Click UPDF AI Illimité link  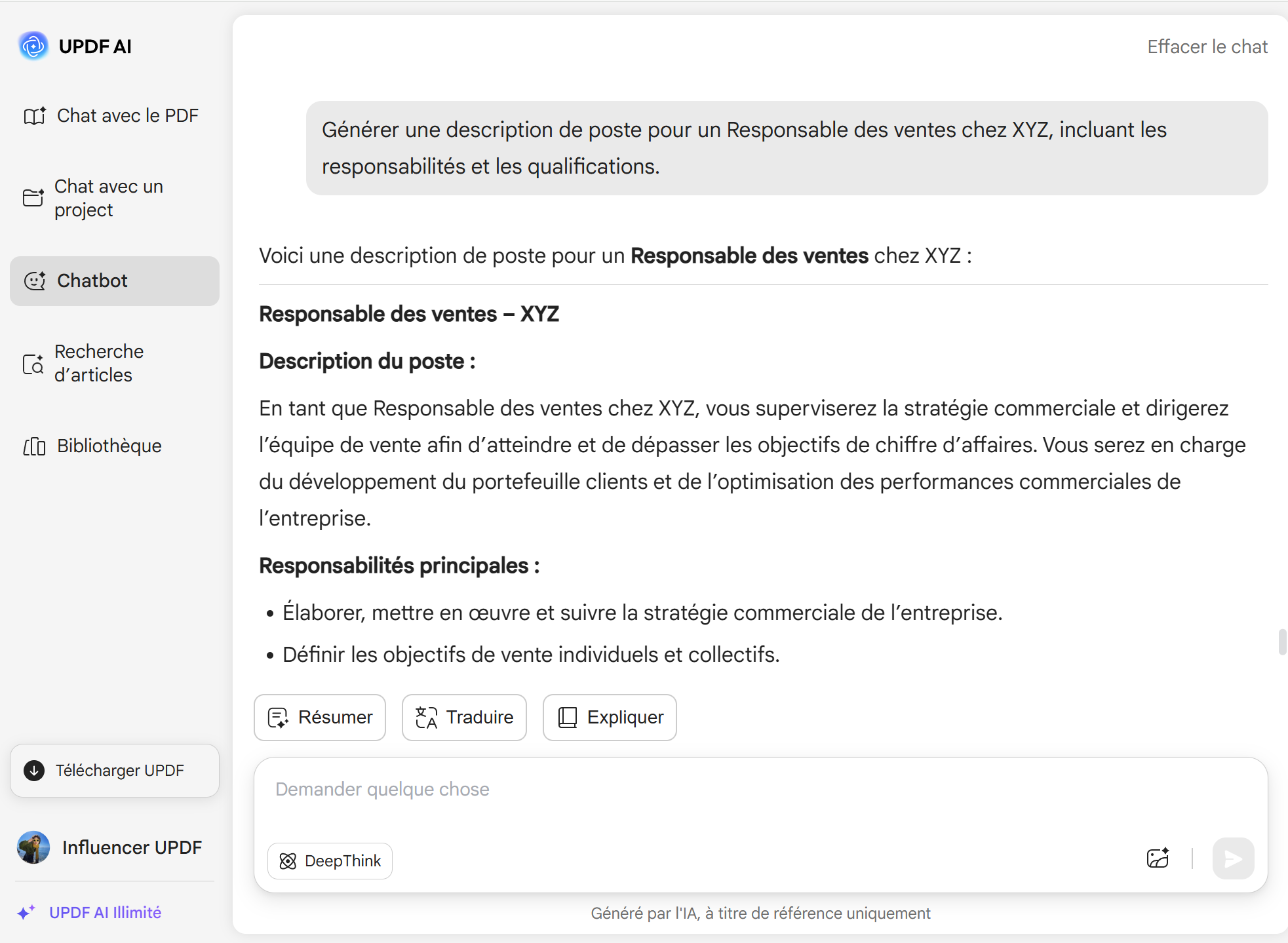click(x=105, y=912)
